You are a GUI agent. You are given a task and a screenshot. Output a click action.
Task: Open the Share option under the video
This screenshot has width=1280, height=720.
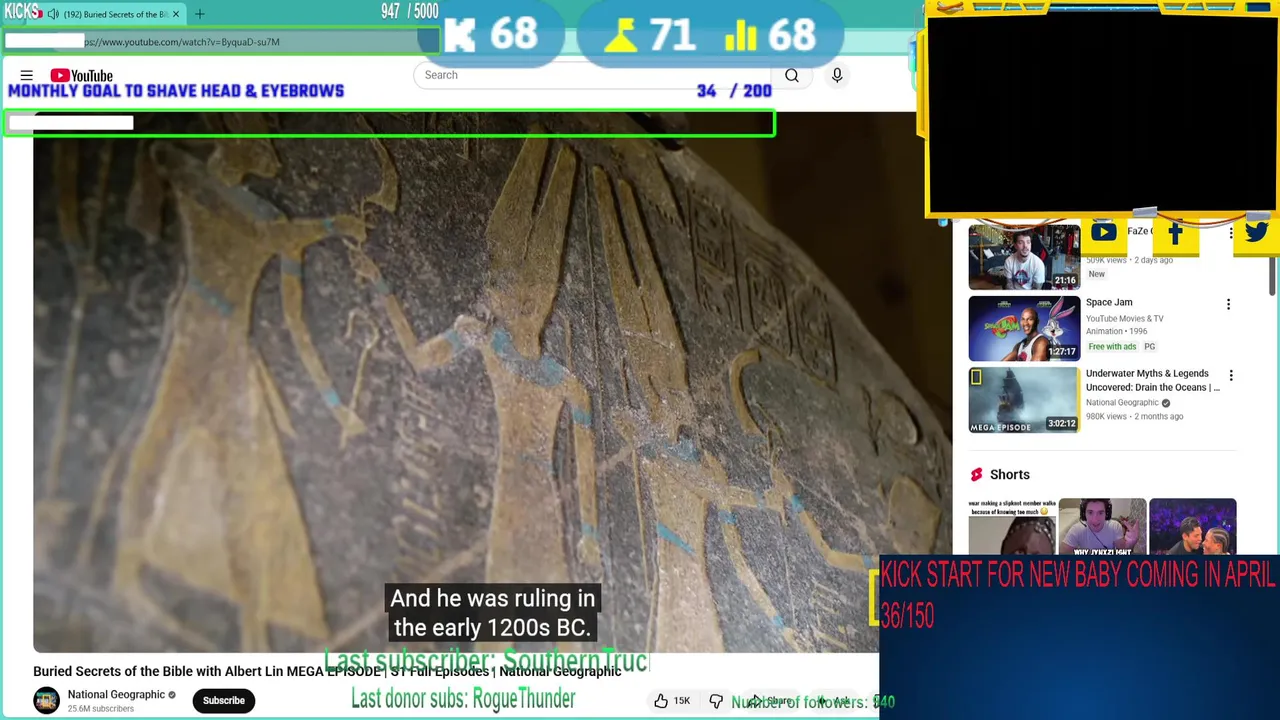770,701
